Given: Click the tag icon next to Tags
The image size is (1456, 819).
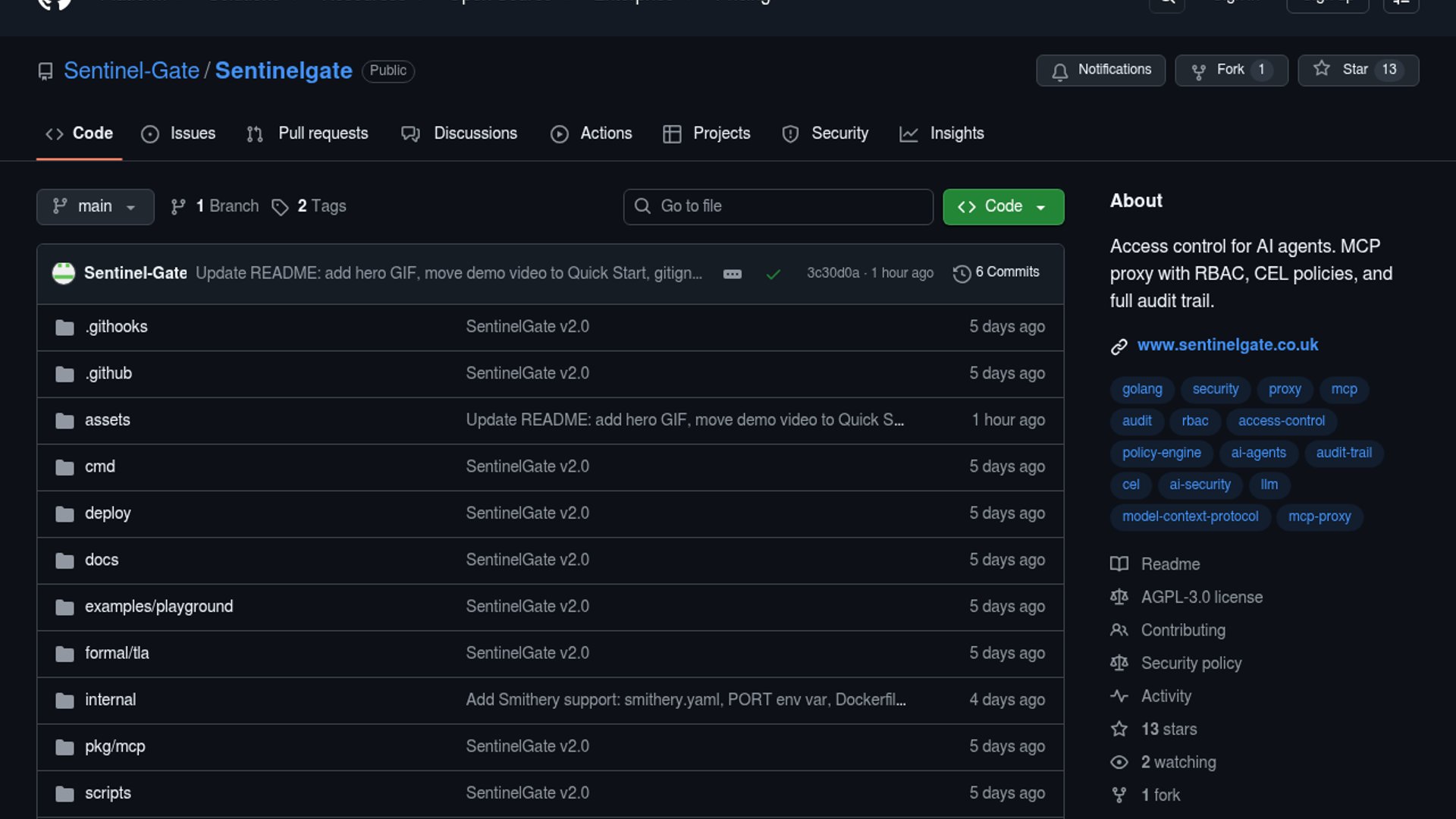Looking at the screenshot, I should click(280, 207).
